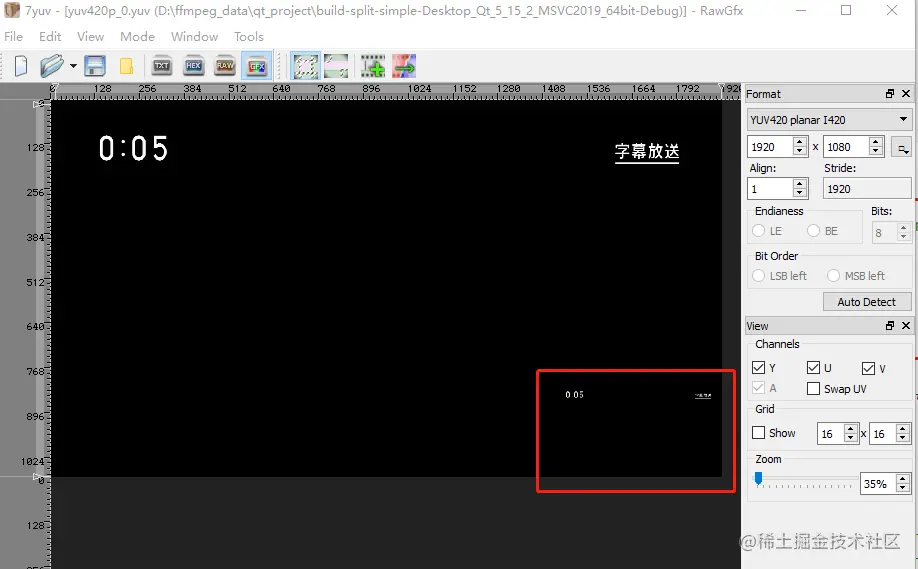Select LSB left bit order
The height and width of the screenshot is (569, 918).
coord(759,275)
